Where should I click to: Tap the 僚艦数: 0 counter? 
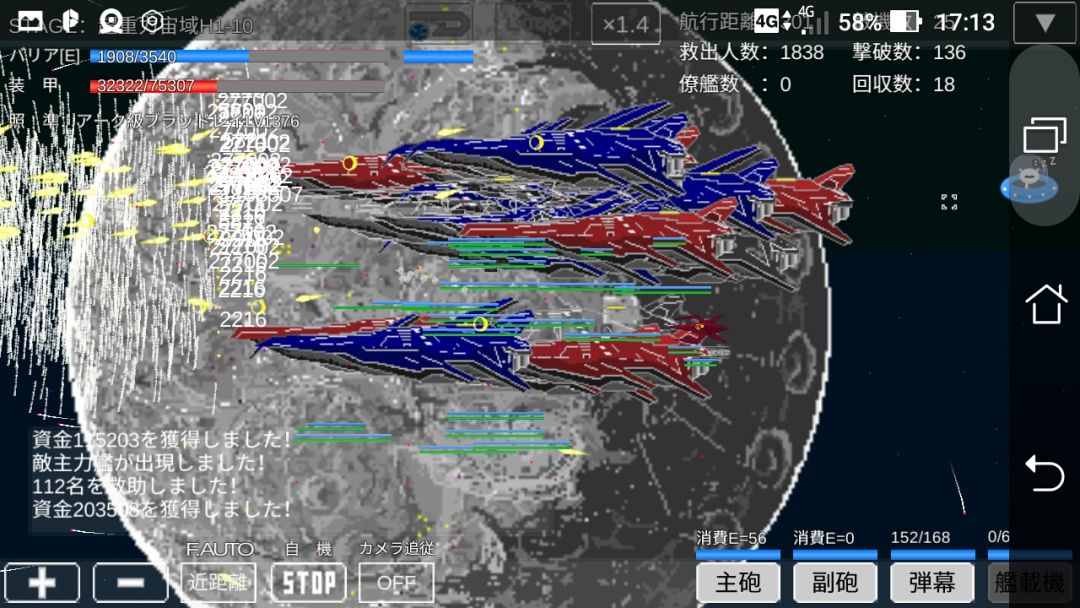pos(735,84)
